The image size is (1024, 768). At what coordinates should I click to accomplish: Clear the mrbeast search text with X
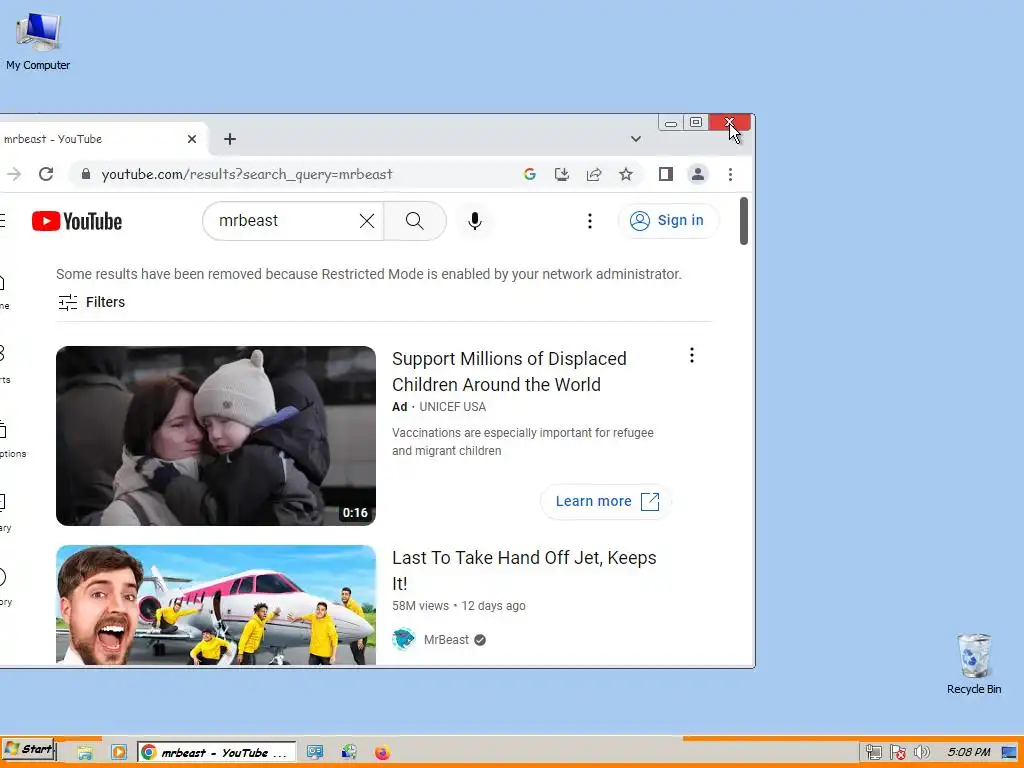(367, 221)
